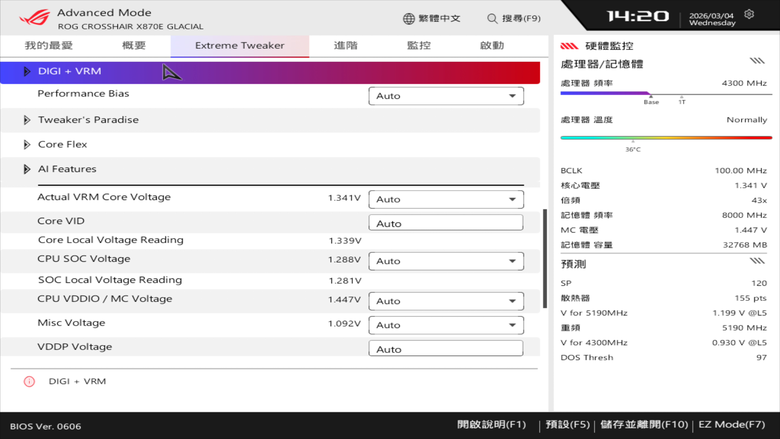Click the Performance Bias label

[x=83, y=93]
